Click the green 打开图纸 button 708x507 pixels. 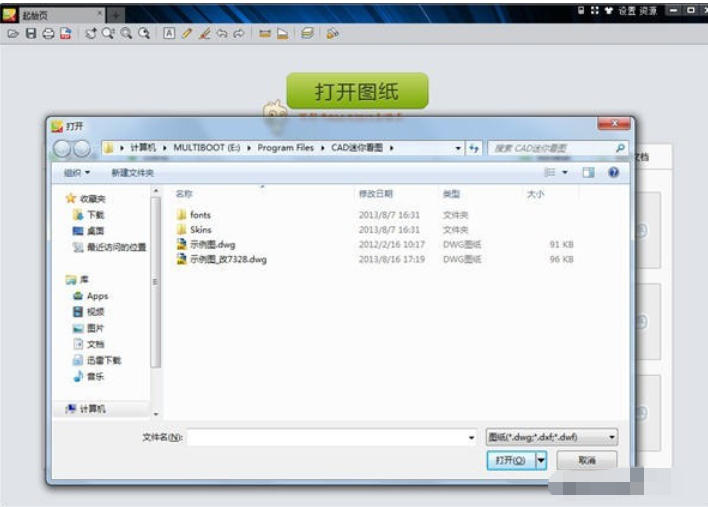[x=357, y=91]
